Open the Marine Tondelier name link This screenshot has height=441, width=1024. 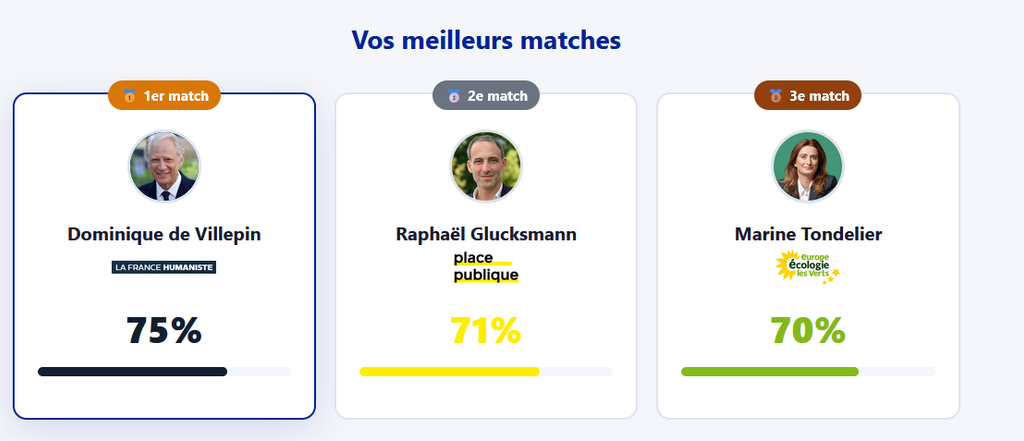click(x=808, y=234)
